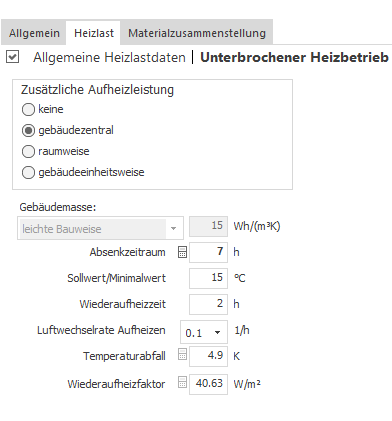Open the Allgemeine Heizlastdaten section
This screenshot has height=421, width=392.
point(109,57)
